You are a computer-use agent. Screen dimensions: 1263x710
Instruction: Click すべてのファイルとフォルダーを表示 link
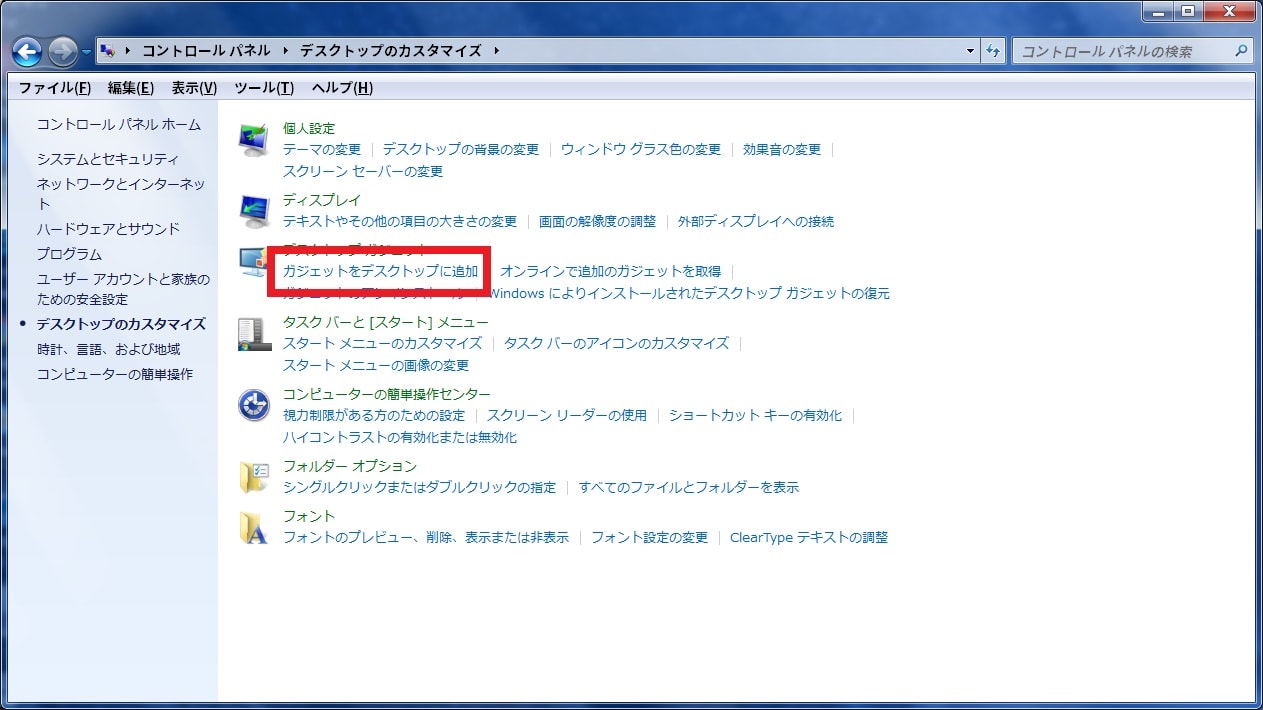point(689,487)
